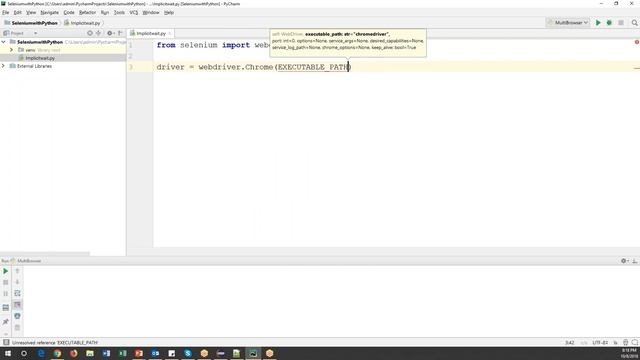
Task: Pin the Run tab with pin icon
Action: tap(6, 322)
